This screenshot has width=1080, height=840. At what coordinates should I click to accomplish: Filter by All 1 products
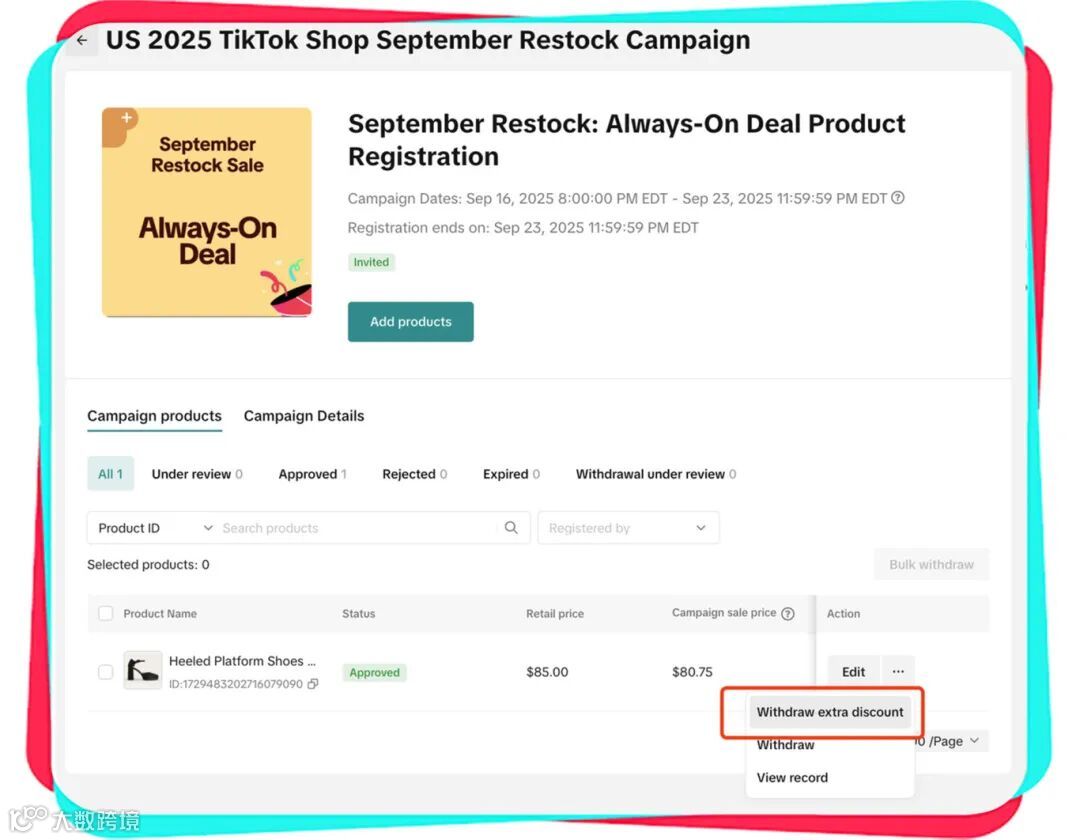tap(110, 474)
